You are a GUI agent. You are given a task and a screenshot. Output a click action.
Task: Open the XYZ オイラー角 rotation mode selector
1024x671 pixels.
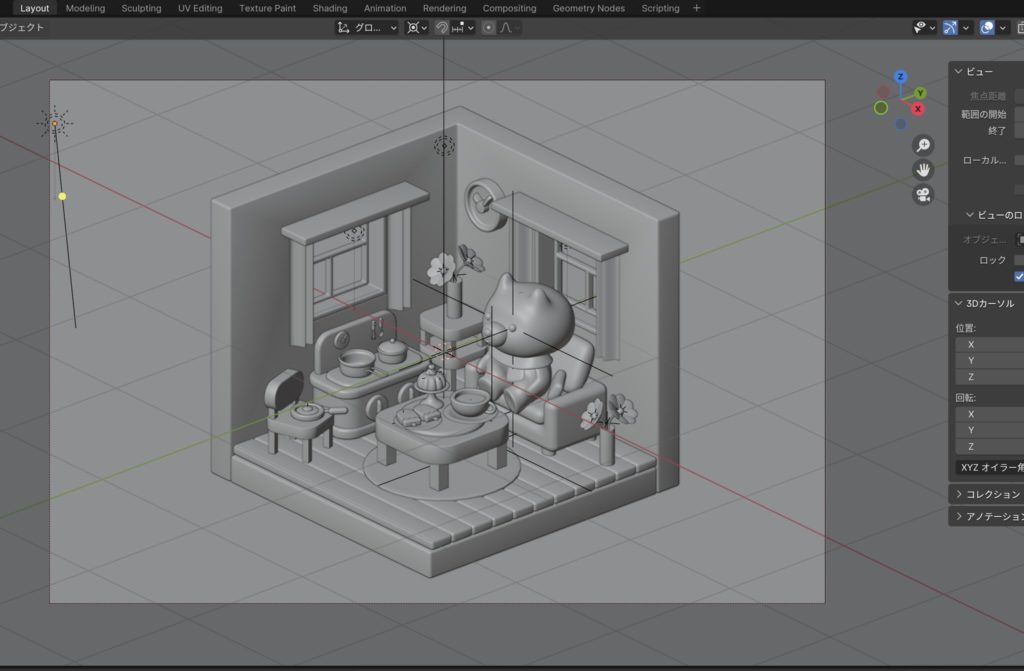click(990, 467)
